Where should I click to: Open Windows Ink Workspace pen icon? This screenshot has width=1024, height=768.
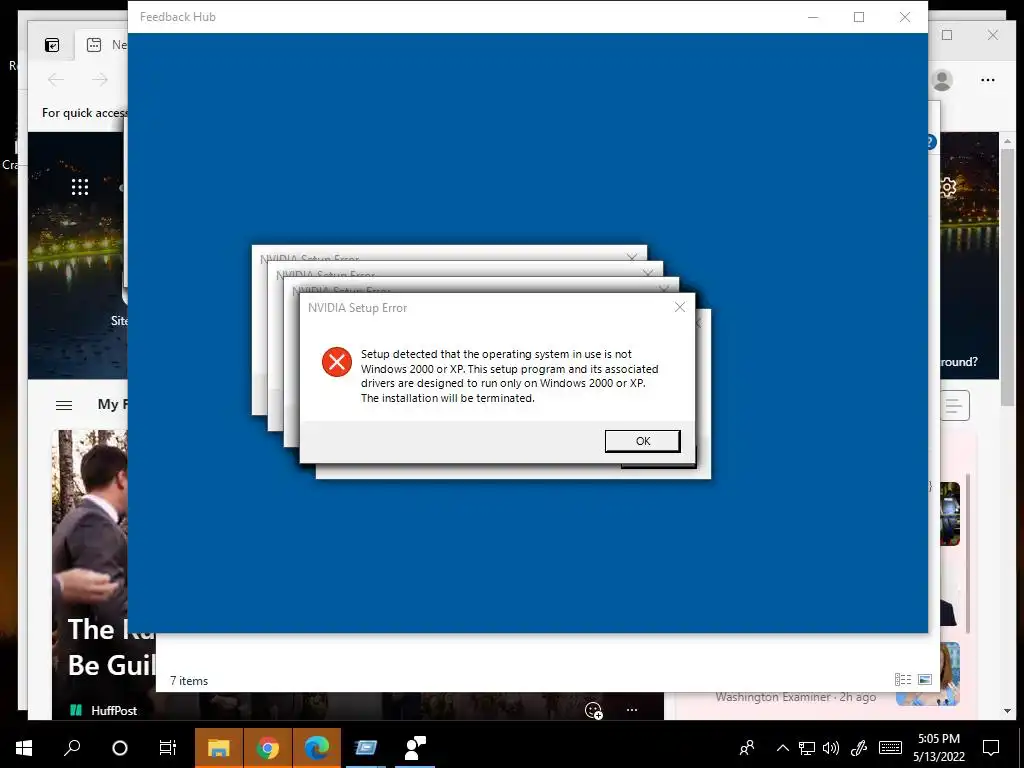[859, 748]
